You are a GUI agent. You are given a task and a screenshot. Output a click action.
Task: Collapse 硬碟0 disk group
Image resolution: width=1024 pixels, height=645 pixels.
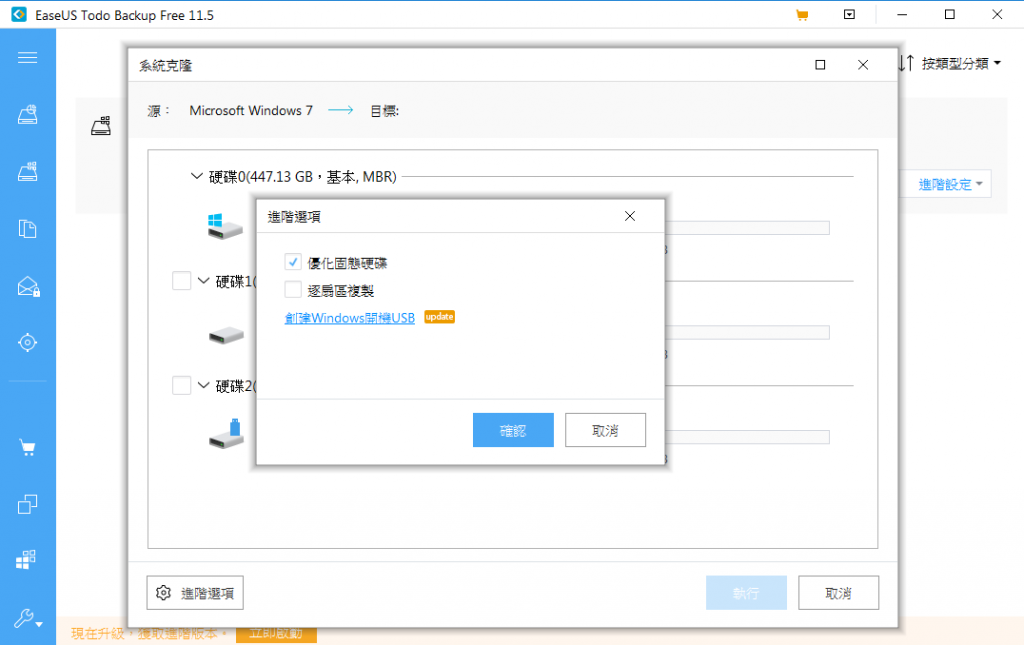[196, 176]
